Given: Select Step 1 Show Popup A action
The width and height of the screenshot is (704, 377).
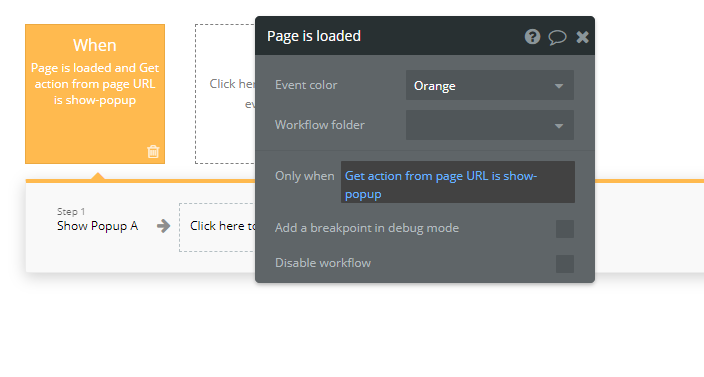Looking at the screenshot, I should 97,220.
